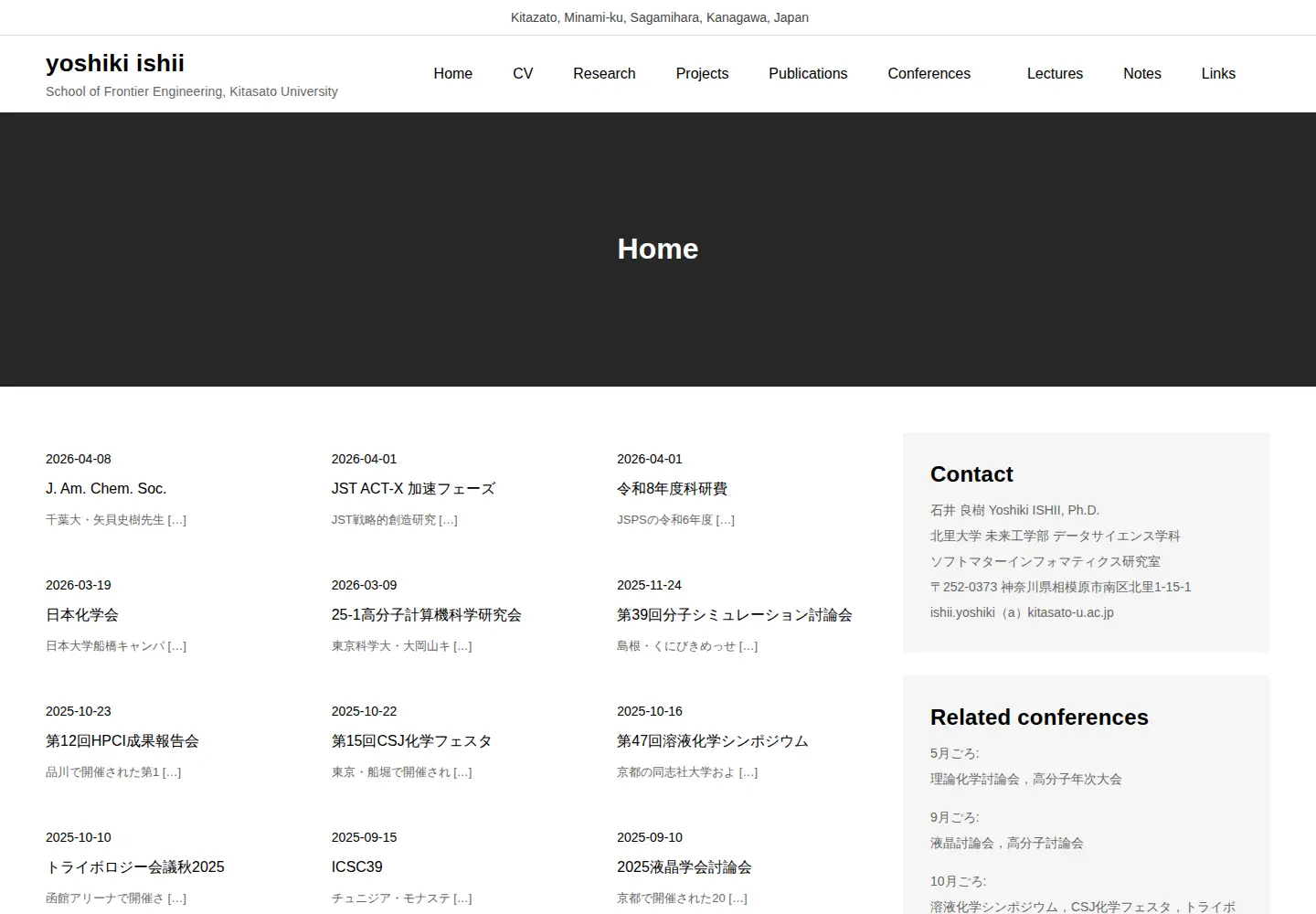The width and height of the screenshot is (1316, 914).
Task: Open the トライボロジー会議秋2025 post
Action: pyautogui.click(x=135, y=867)
